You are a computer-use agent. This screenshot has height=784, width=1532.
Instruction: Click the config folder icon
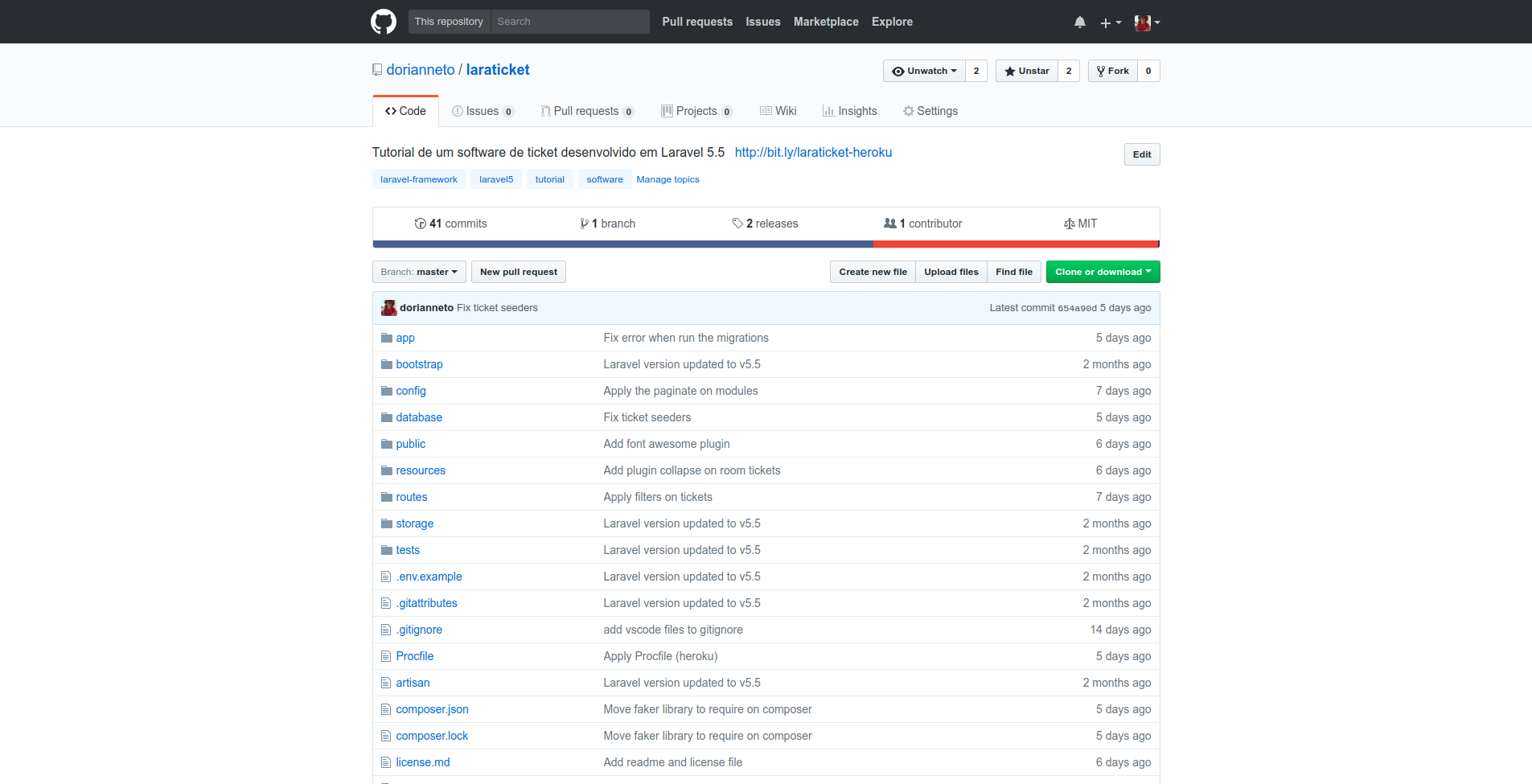[x=387, y=391]
